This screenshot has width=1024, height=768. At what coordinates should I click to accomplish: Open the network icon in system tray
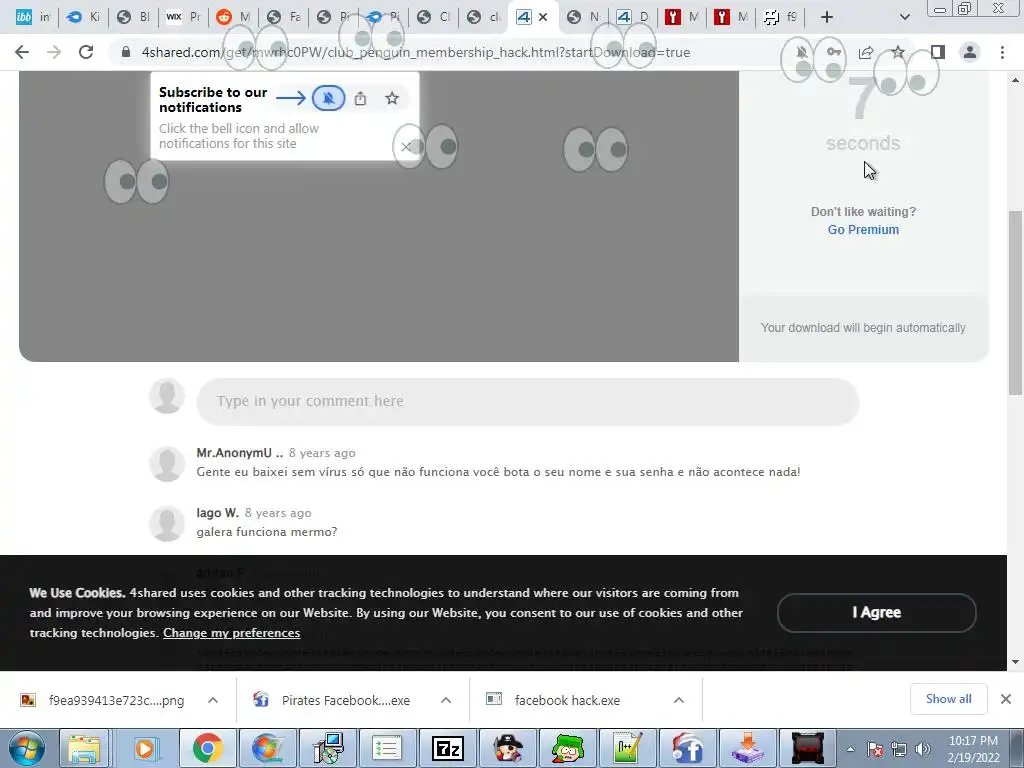pyautogui.click(x=899, y=749)
